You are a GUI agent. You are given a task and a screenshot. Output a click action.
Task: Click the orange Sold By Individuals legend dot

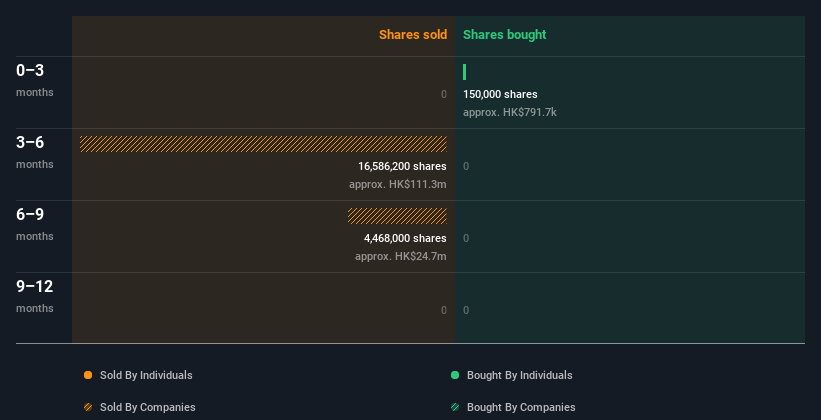[x=88, y=375]
